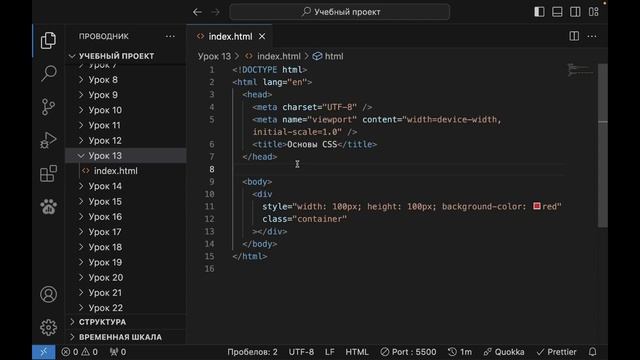Open the Search view in activity bar

(x=48, y=73)
